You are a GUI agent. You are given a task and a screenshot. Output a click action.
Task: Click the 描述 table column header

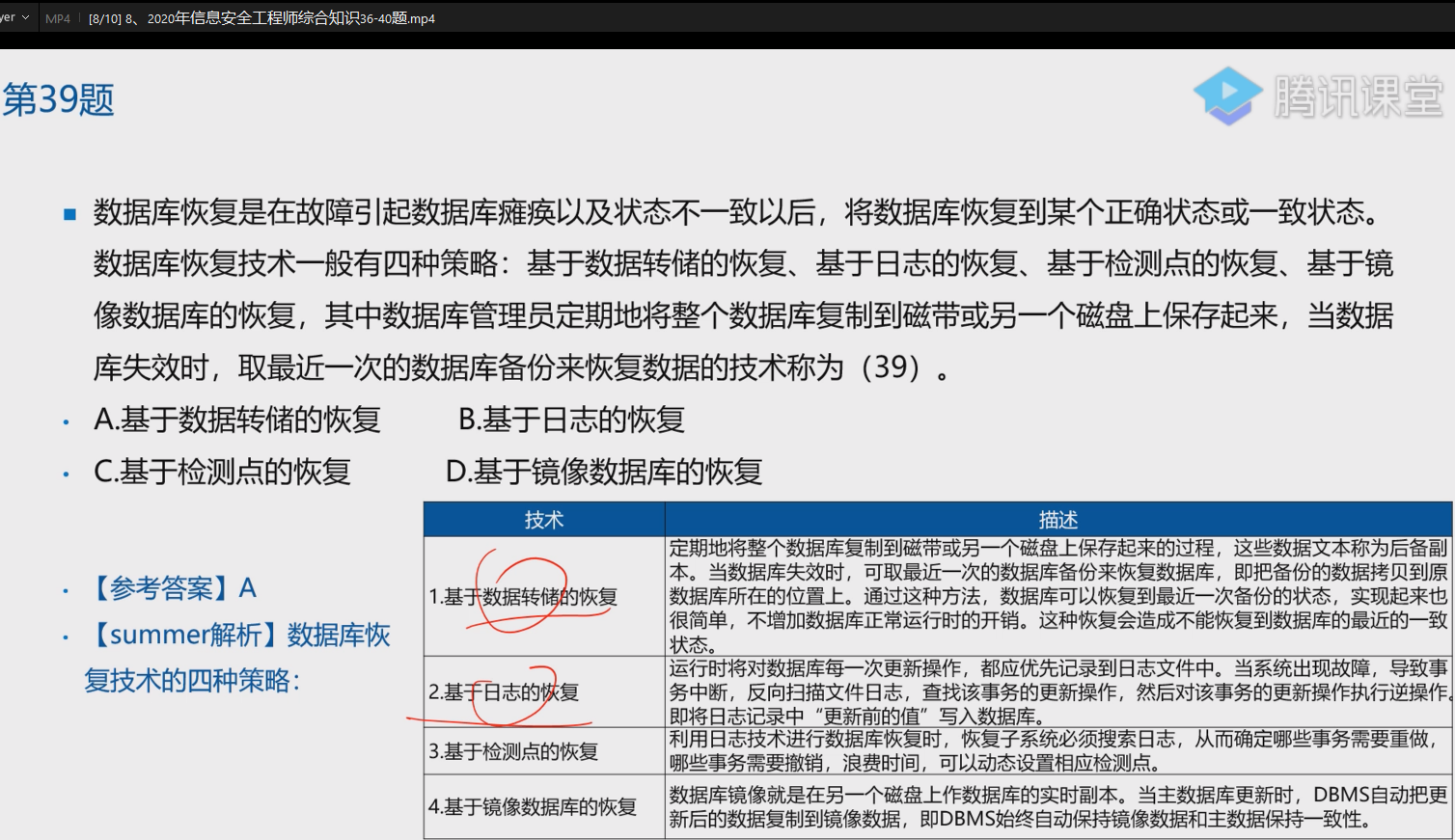point(1058,520)
